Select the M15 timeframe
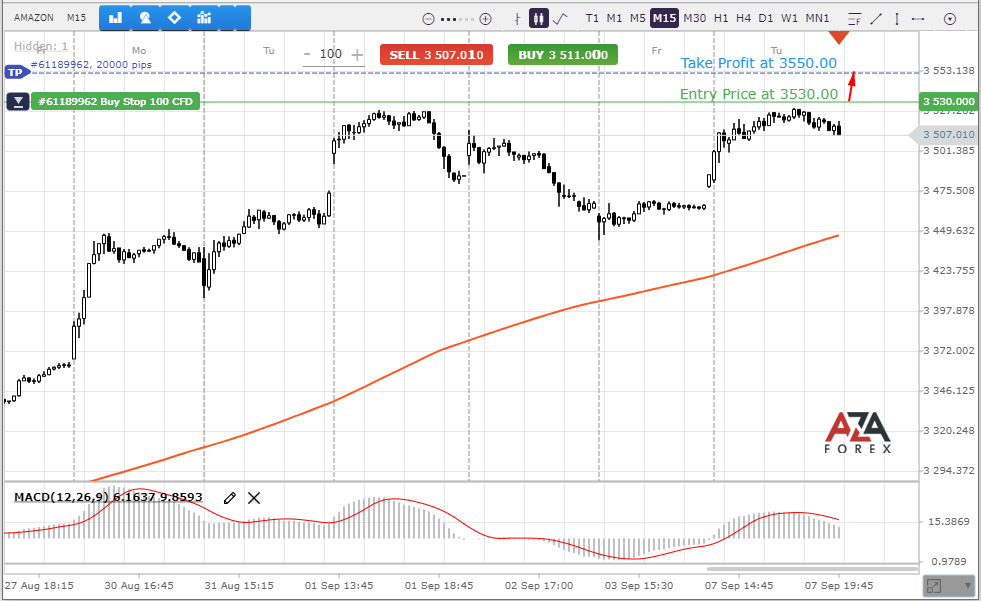This screenshot has width=981, height=601. click(x=664, y=18)
